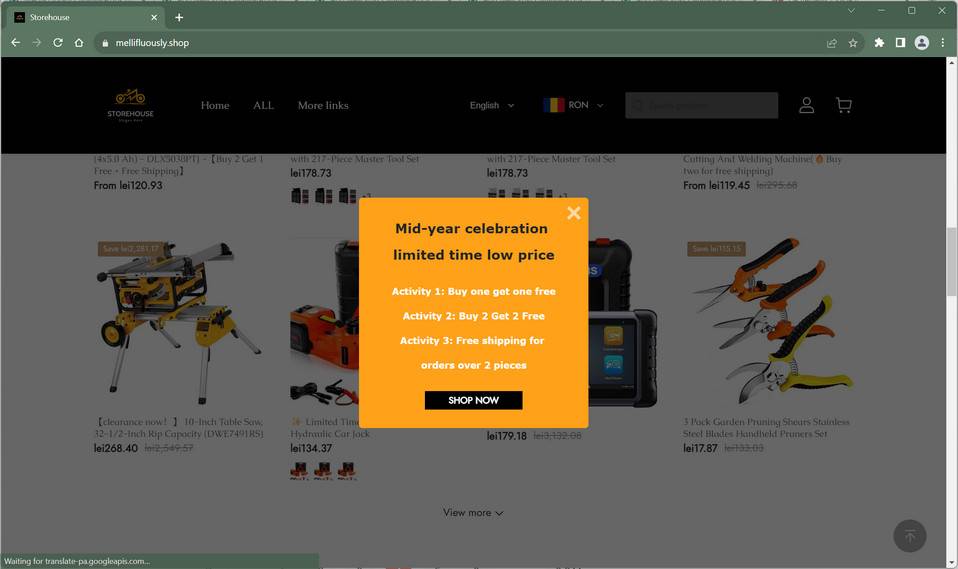958x569 pixels.
Task: Open the Chrome profile avatar
Action: (x=921, y=43)
